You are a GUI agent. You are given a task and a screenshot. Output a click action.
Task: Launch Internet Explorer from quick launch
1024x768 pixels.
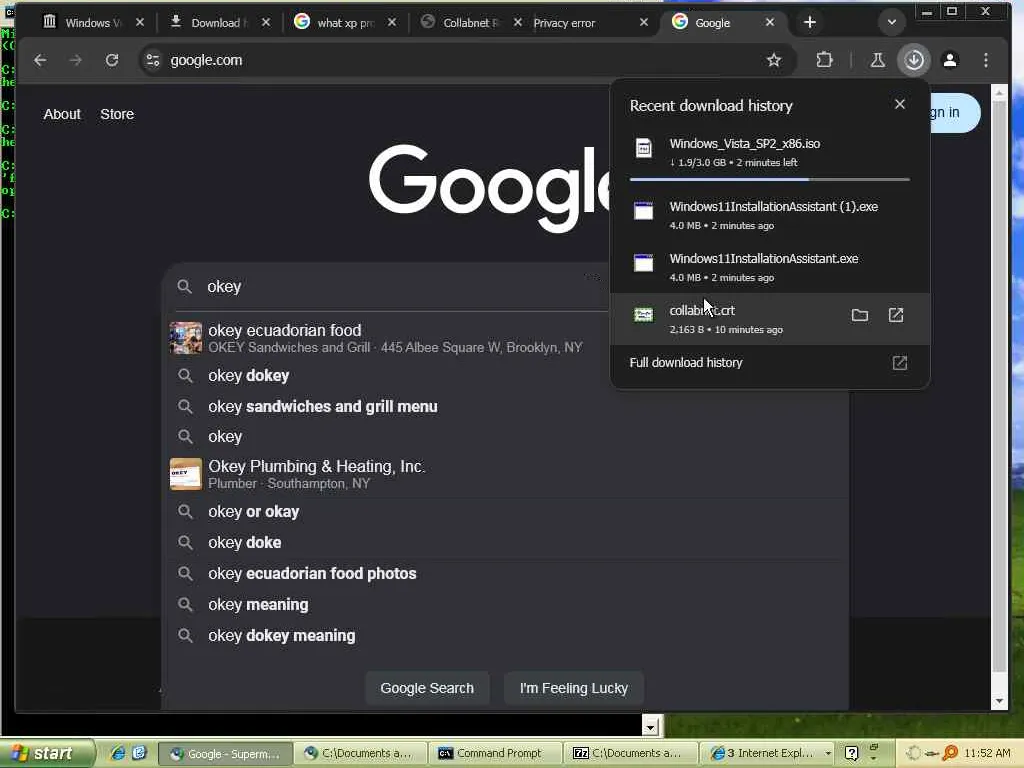click(x=118, y=753)
